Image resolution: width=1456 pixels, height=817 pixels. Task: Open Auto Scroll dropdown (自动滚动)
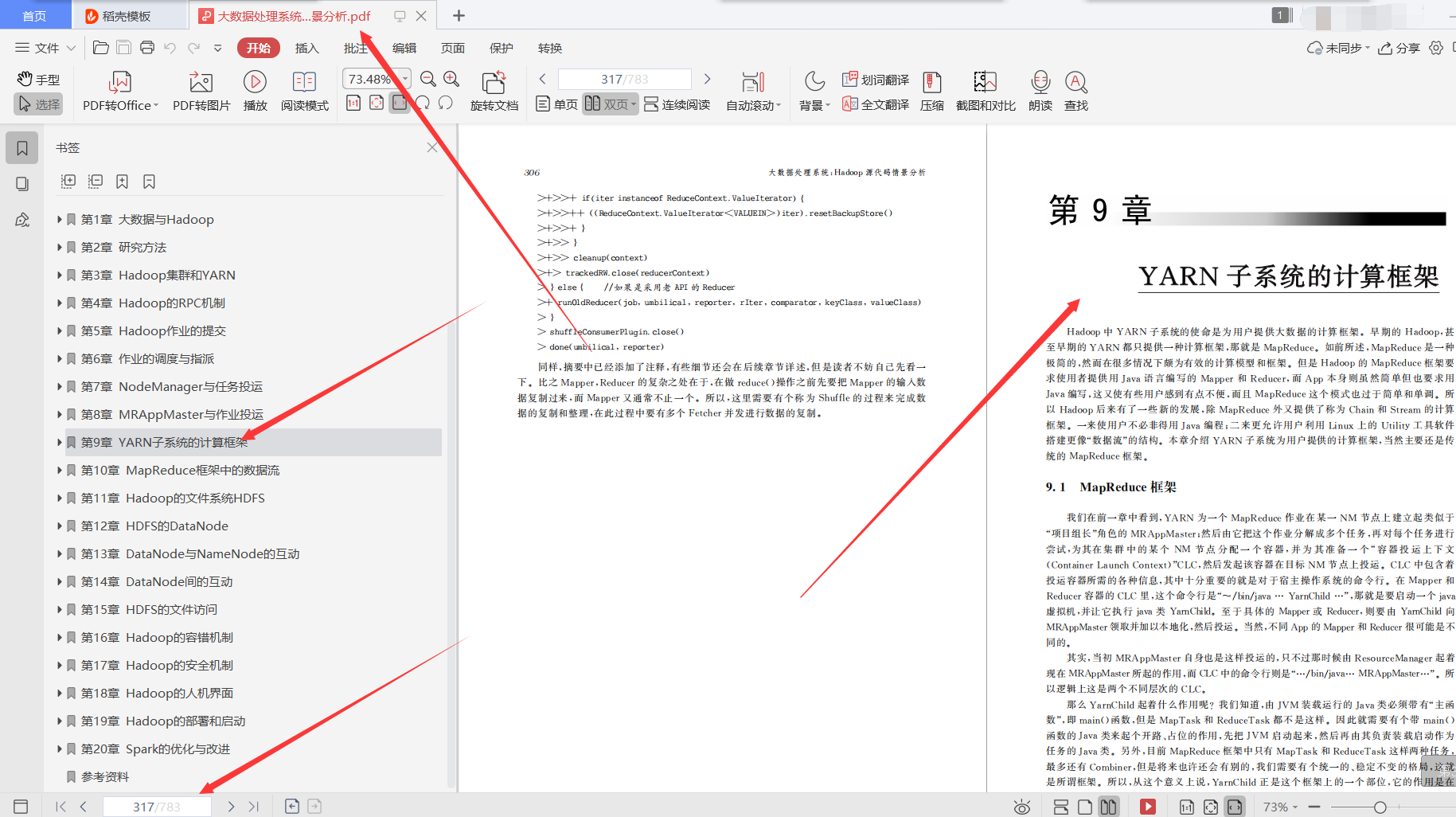pyautogui.click(x=753, y=92)
